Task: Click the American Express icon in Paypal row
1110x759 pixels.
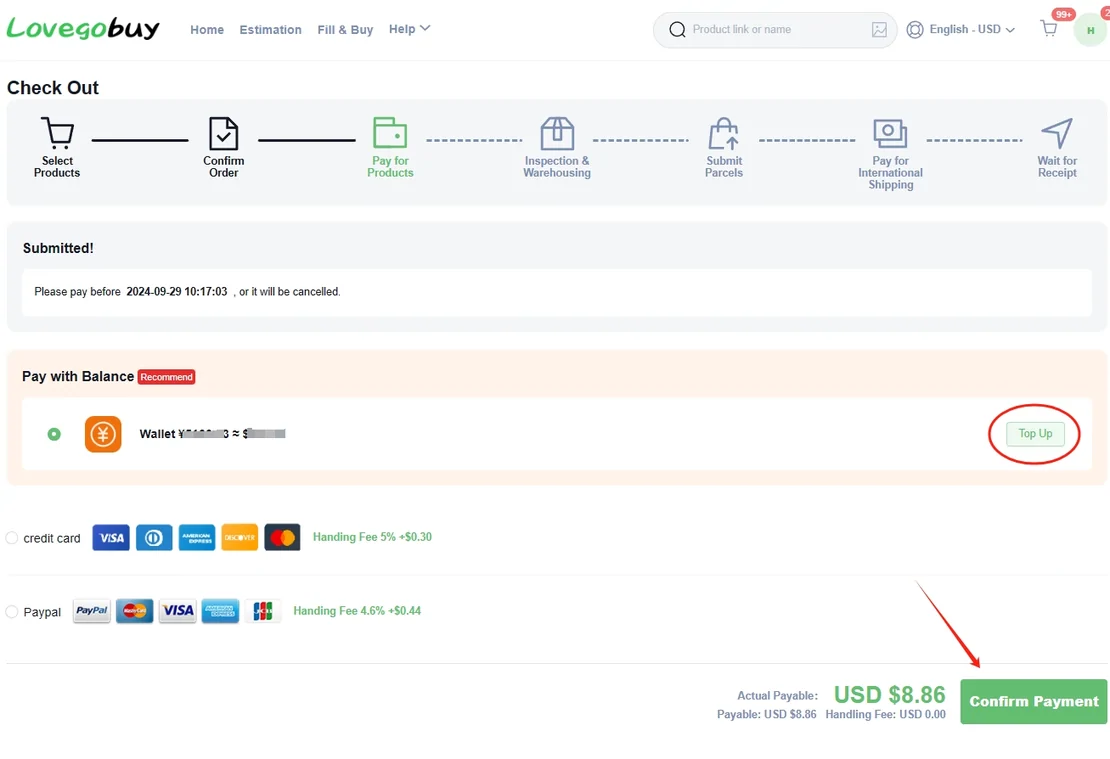Action: (220, 610)
